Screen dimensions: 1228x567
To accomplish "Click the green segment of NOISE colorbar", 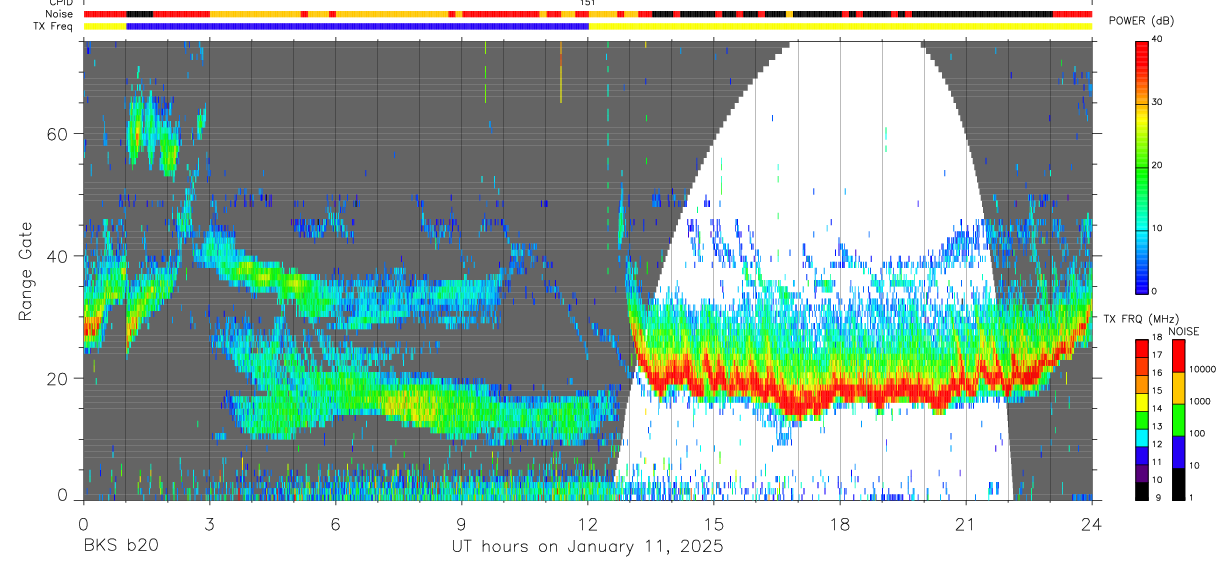I will coord(1178,420).
